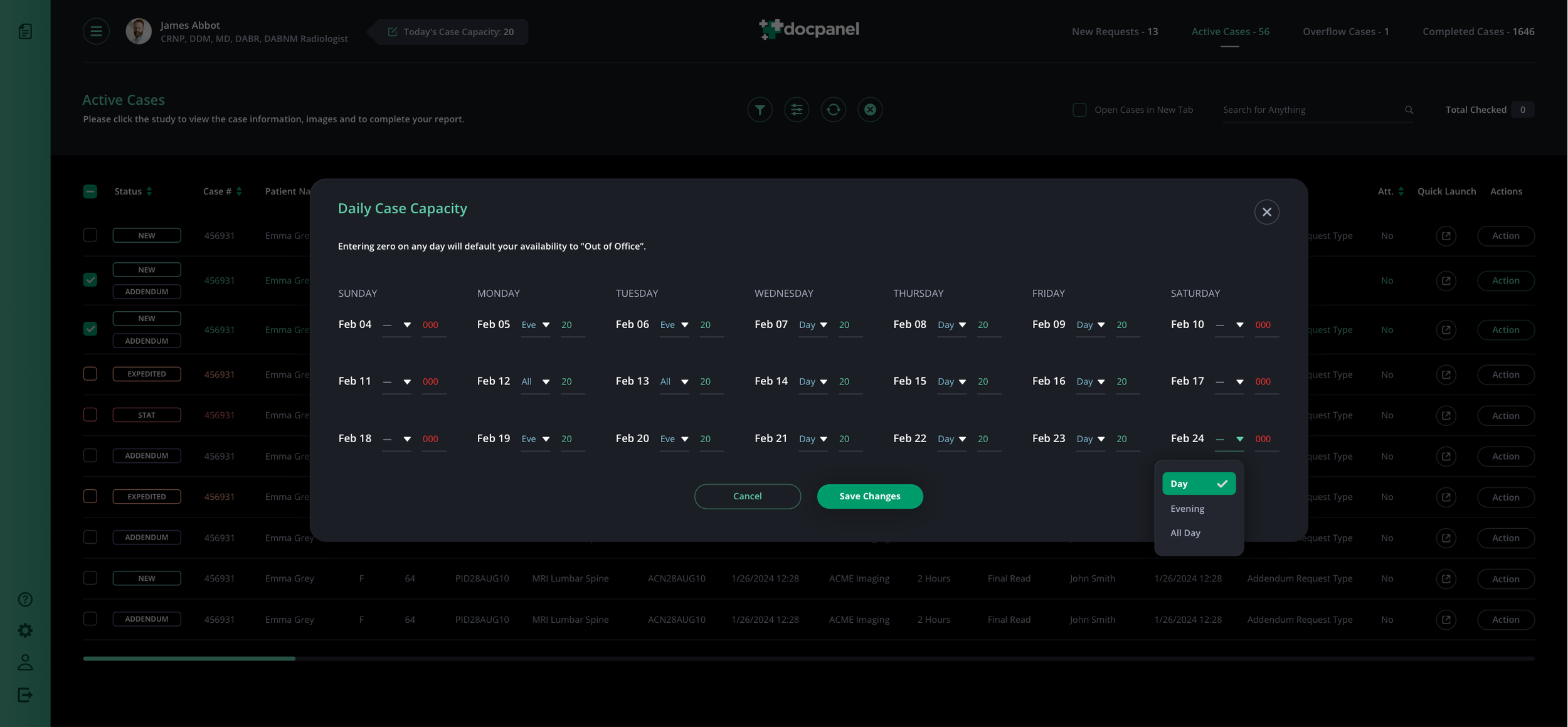This screenshot has width=1568, height=727.
Task: Enable Open Cases in New Tab checkbox
Action: [x=1079, y=110]
